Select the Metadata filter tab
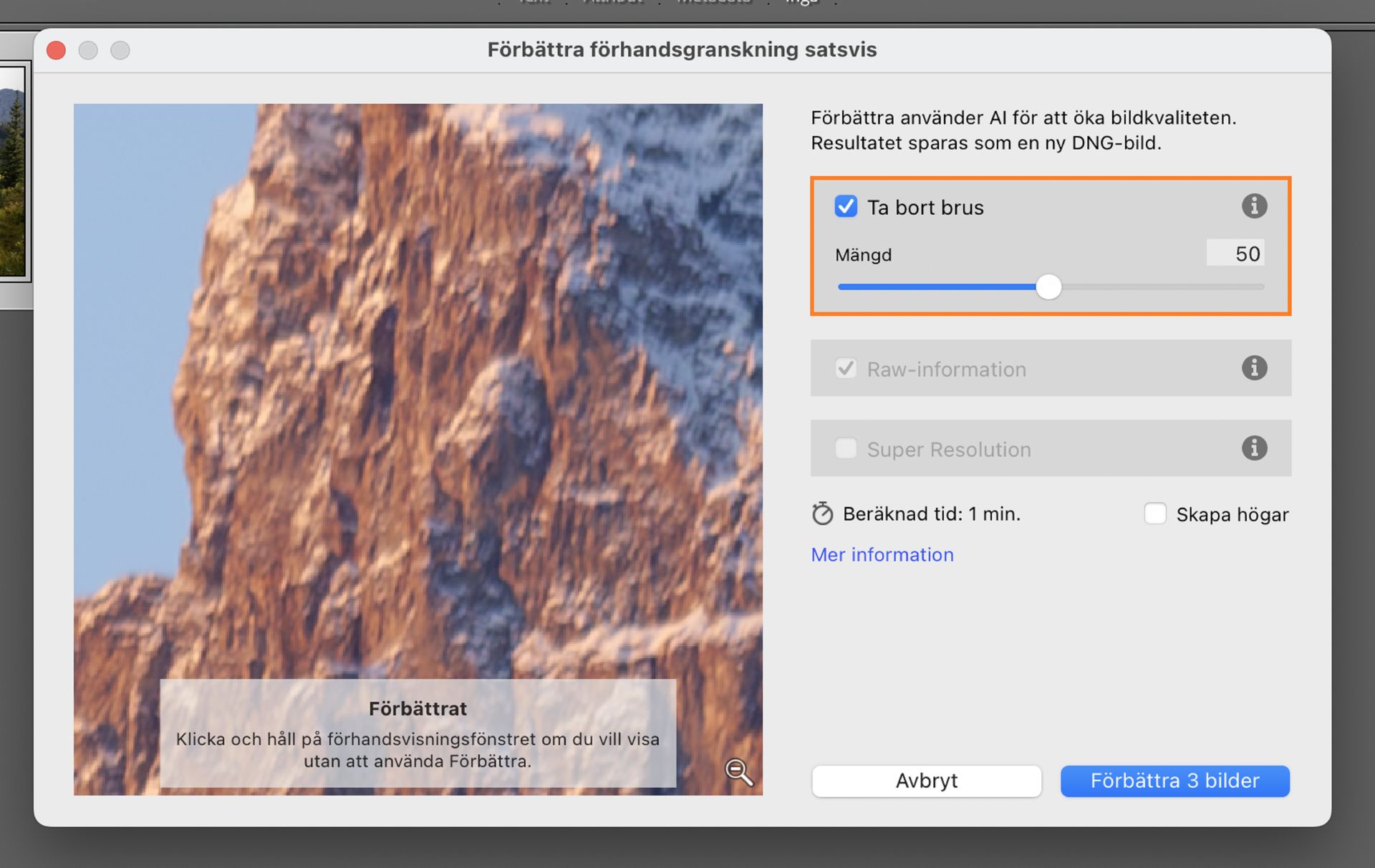The width and height of the screenshot is (1375, 868). pos(713,3)
